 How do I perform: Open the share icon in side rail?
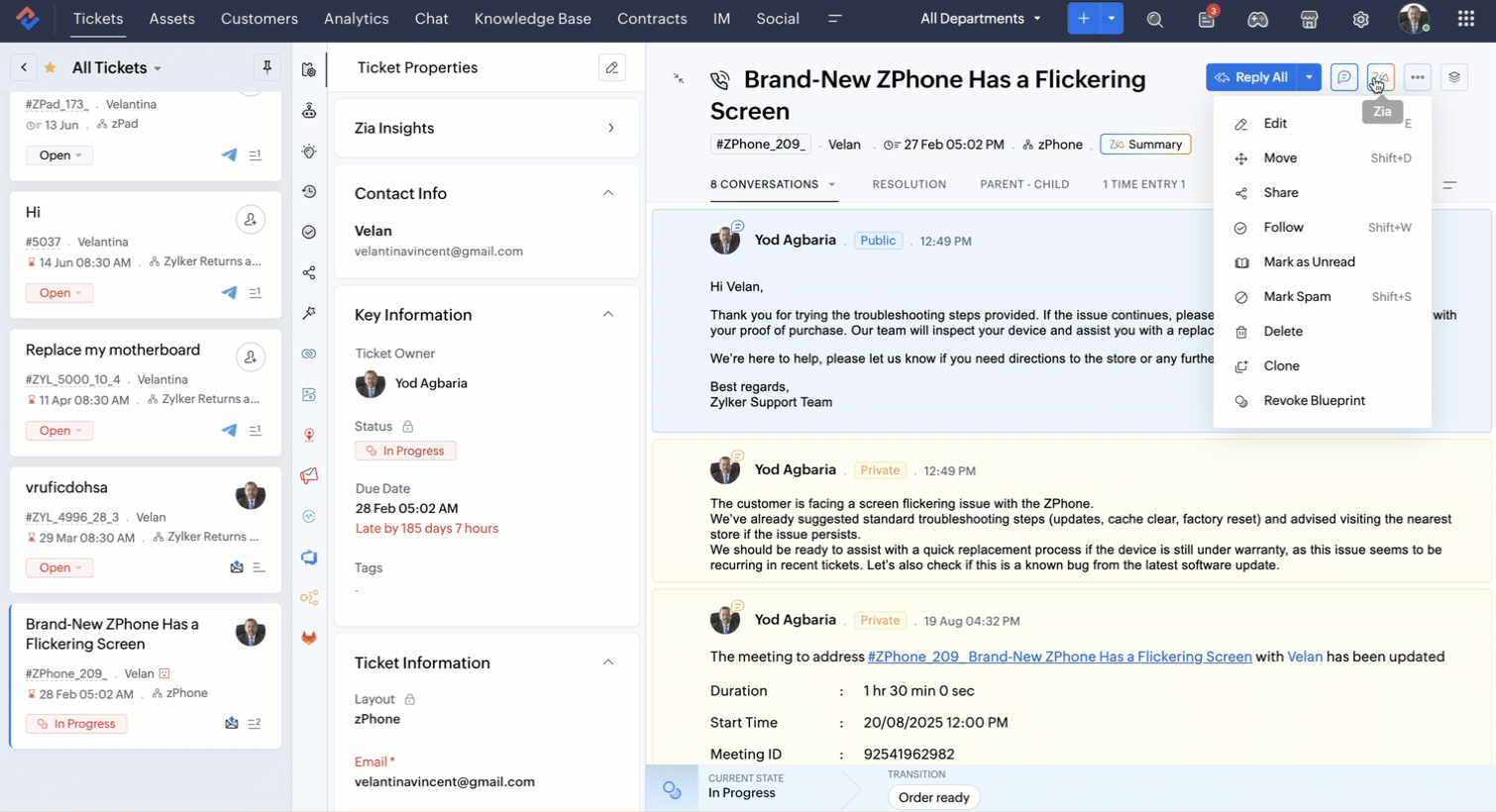(x=309, y=273)
